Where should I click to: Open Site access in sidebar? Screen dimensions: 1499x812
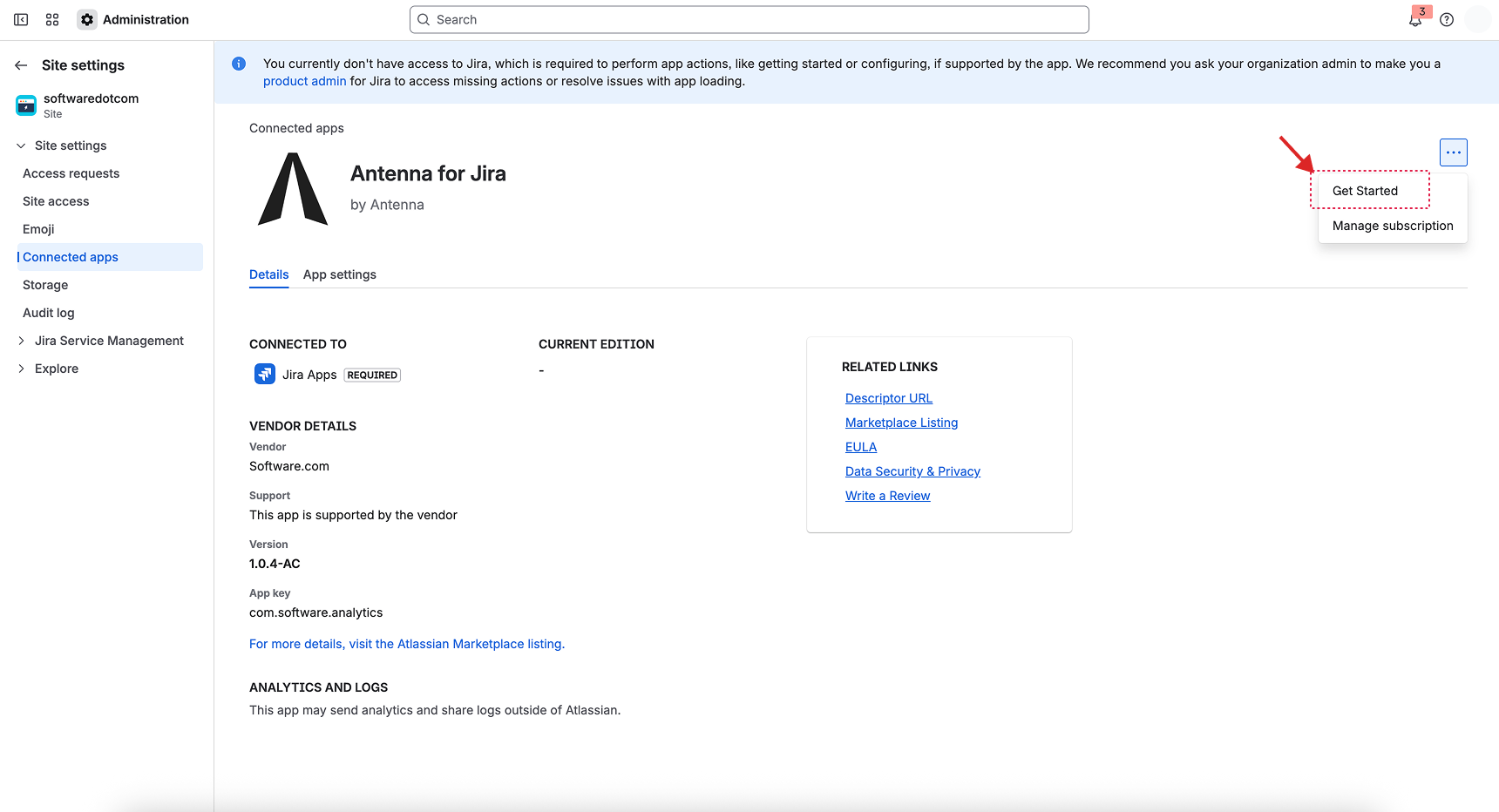[56, 201]
